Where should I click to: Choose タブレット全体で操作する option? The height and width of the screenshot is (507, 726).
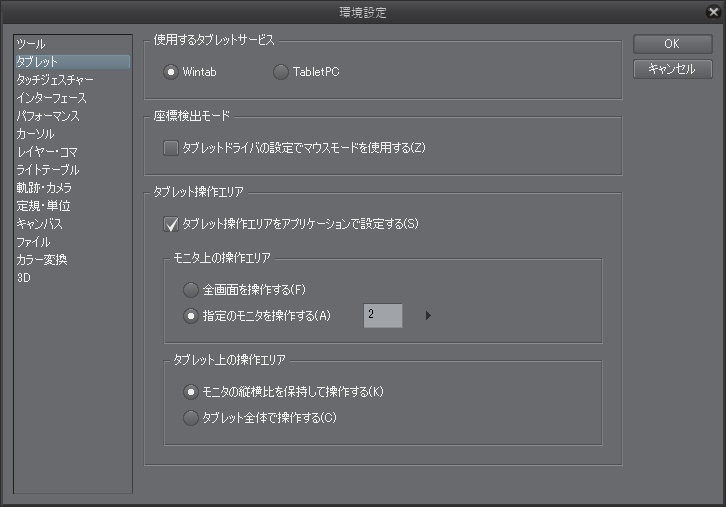[190, 418]
